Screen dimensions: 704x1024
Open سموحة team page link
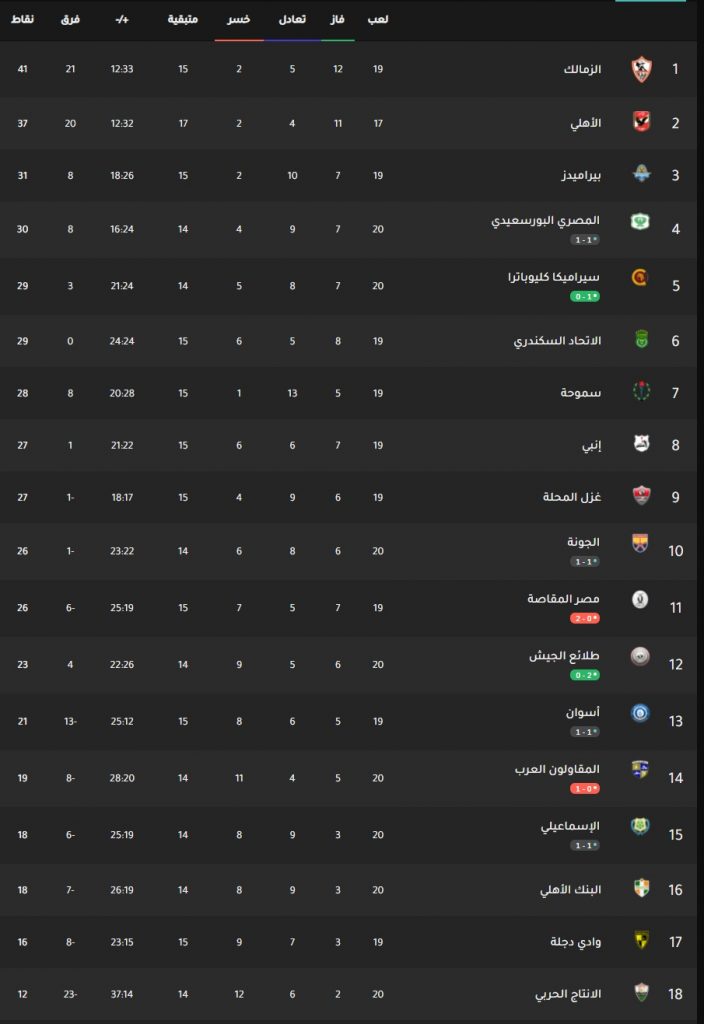point(581,392)
